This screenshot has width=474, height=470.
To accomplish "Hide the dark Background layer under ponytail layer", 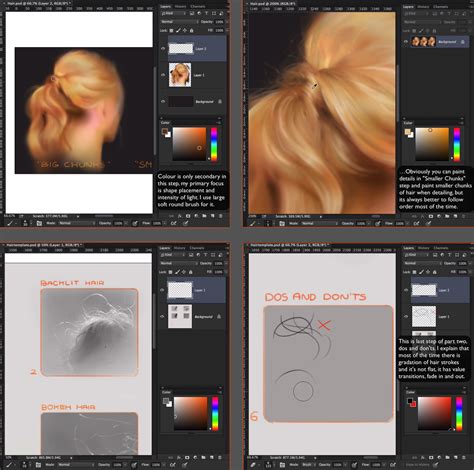I will coord(163,101).
